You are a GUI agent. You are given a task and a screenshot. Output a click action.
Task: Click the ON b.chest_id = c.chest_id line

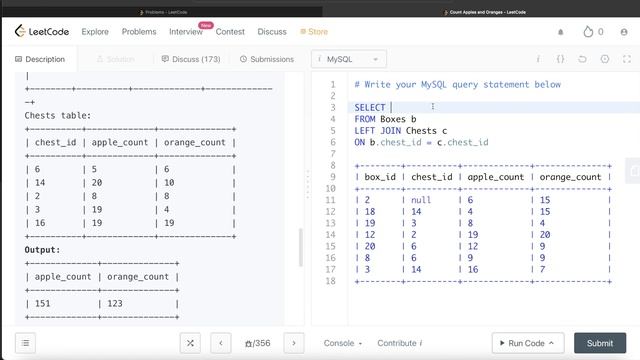click(x=421, y=142)
